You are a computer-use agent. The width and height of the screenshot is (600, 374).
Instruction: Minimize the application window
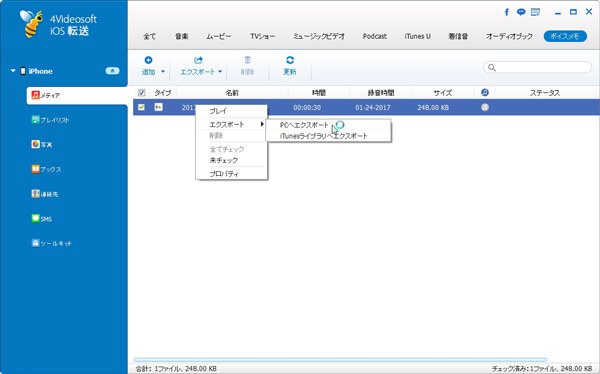coord(558,13)
